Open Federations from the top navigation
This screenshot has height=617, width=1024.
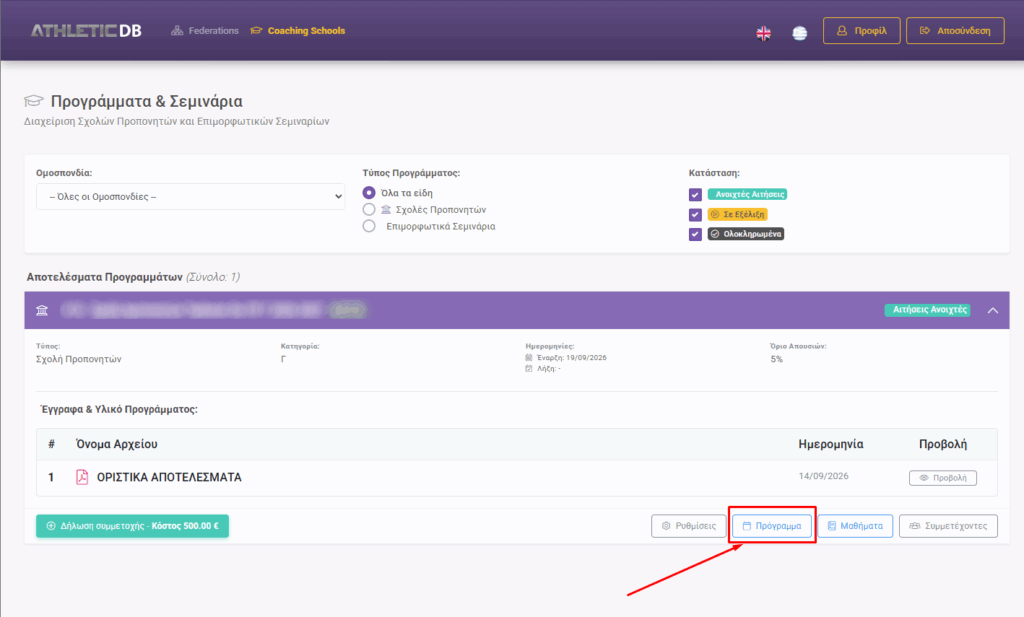(205, 31)
